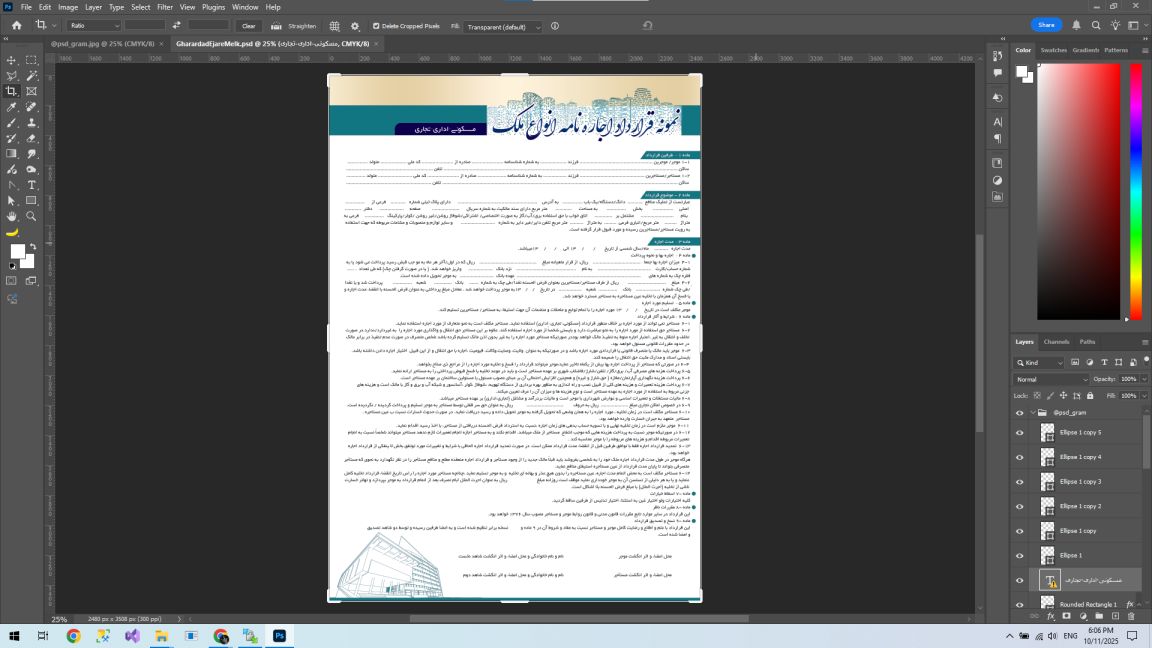This screenshot has width=1152, height=648.
Task: Click the Share button
Action: pos(1045,25)
